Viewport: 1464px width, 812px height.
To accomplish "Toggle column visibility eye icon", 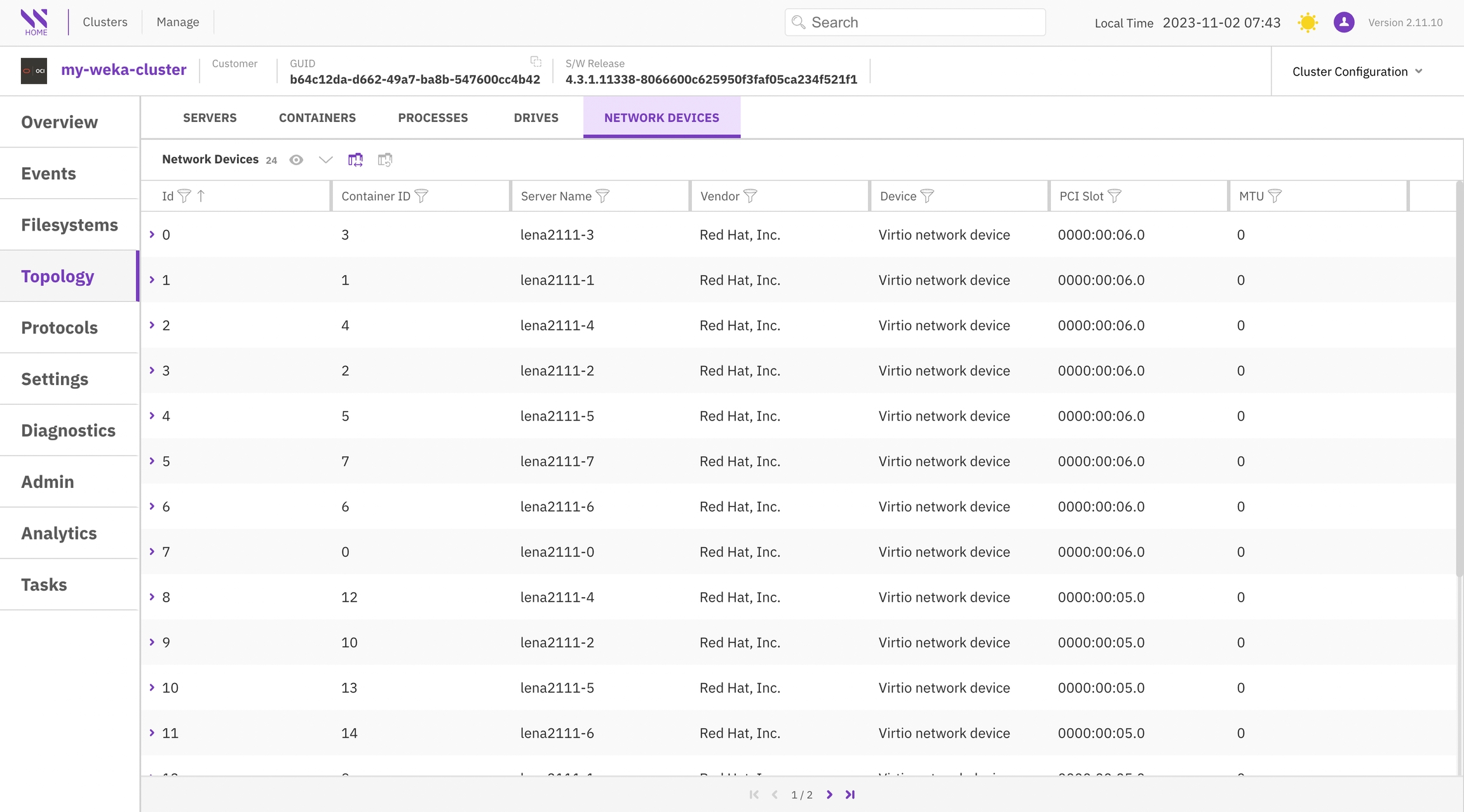I will [296, 160].
